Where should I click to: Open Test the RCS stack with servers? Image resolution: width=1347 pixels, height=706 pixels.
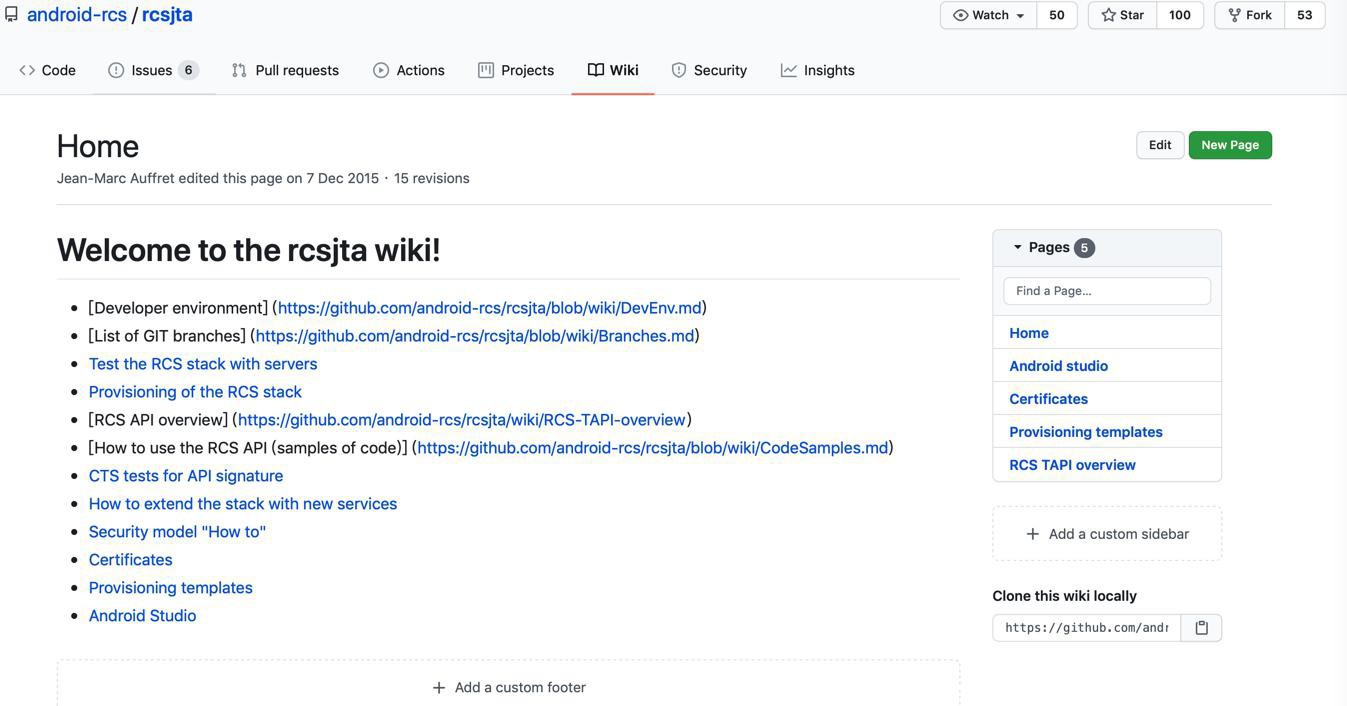(203, 364)
